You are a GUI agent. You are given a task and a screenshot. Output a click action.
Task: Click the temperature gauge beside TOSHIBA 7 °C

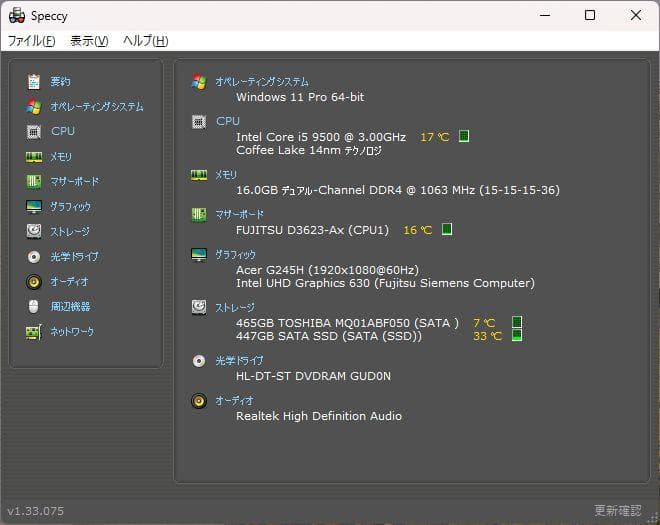tap(517, 322)
